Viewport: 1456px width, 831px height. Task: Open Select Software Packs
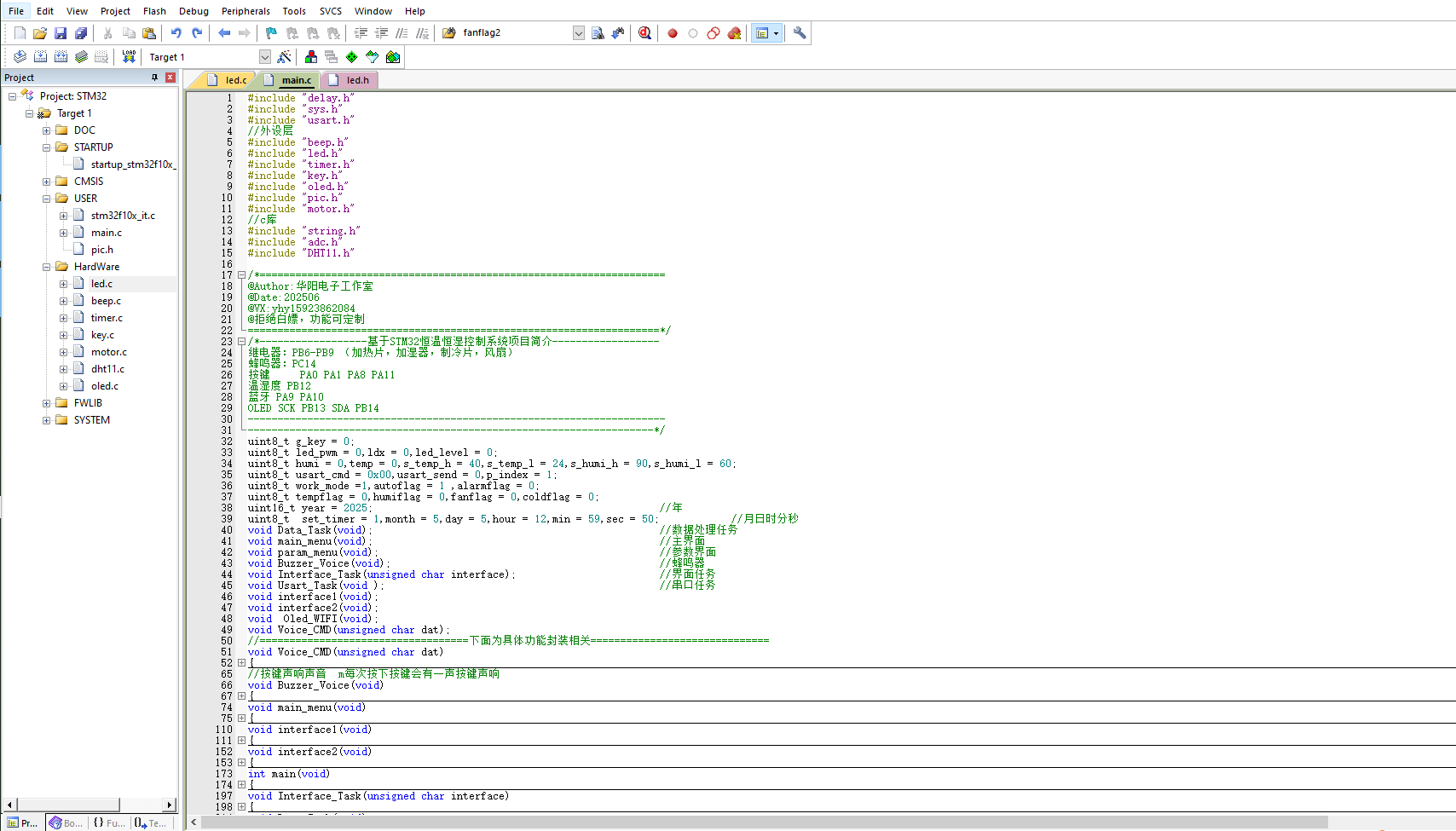click(373, 57)
